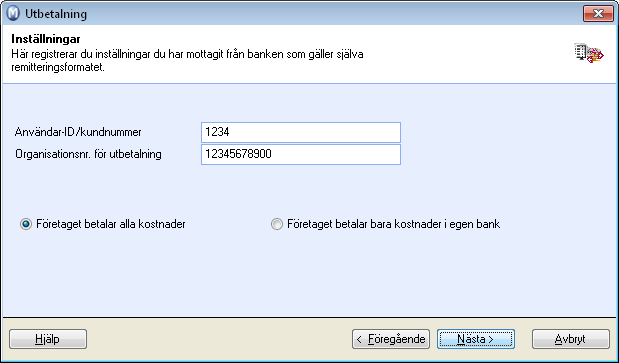Click the remittance file transfer icon in header
The height and width of the screenshot is (363, 619).
point(589,53)
